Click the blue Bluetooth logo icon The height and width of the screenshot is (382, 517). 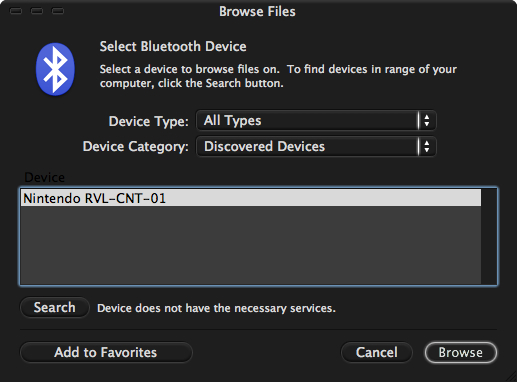coord(55,69)
